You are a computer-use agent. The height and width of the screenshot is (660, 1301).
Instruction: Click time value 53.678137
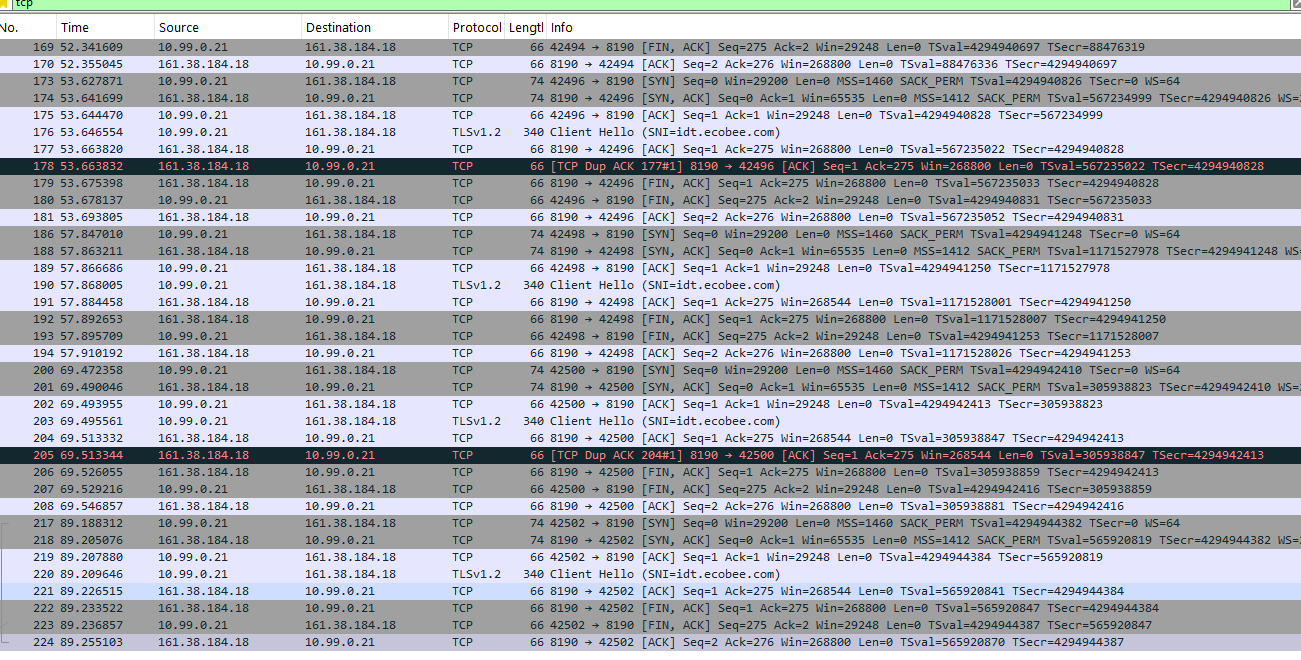pyautogui.click(x=92, y=200)
